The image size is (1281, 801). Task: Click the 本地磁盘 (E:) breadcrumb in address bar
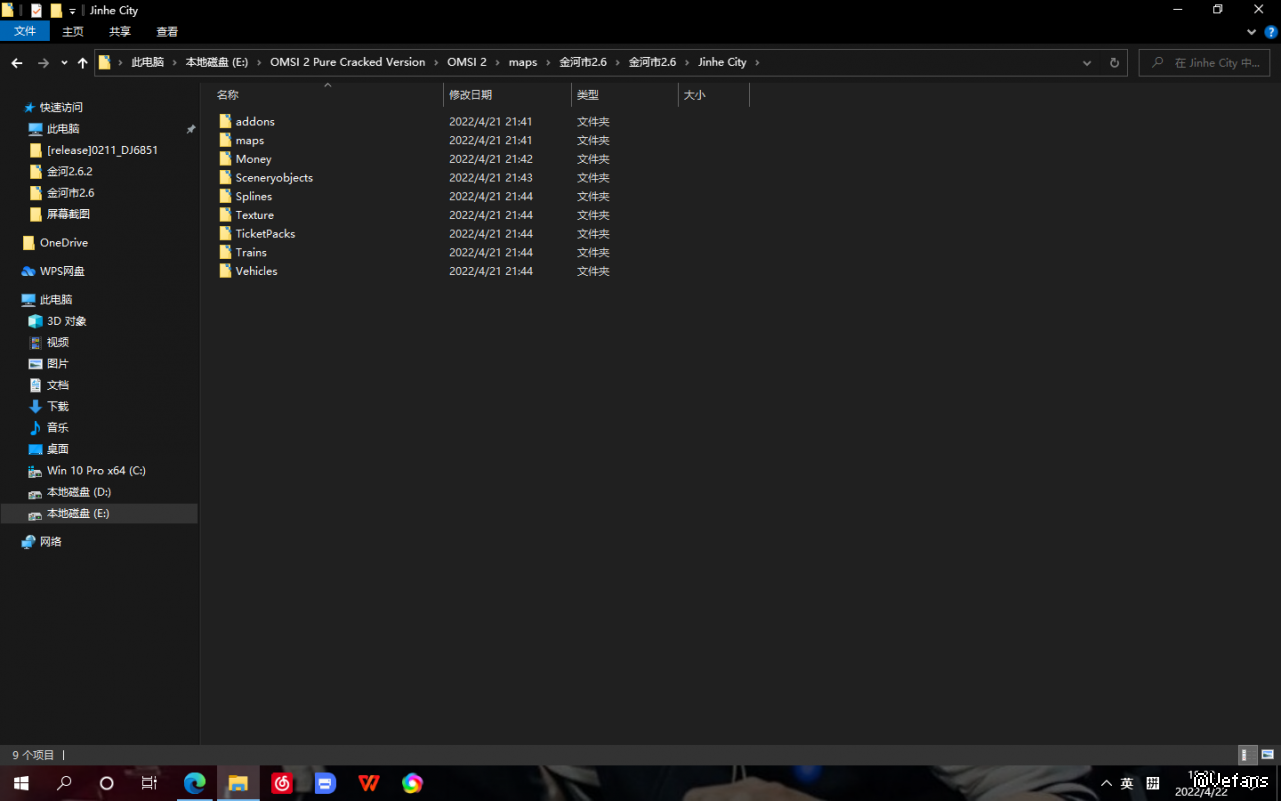(x=217, y=62)
